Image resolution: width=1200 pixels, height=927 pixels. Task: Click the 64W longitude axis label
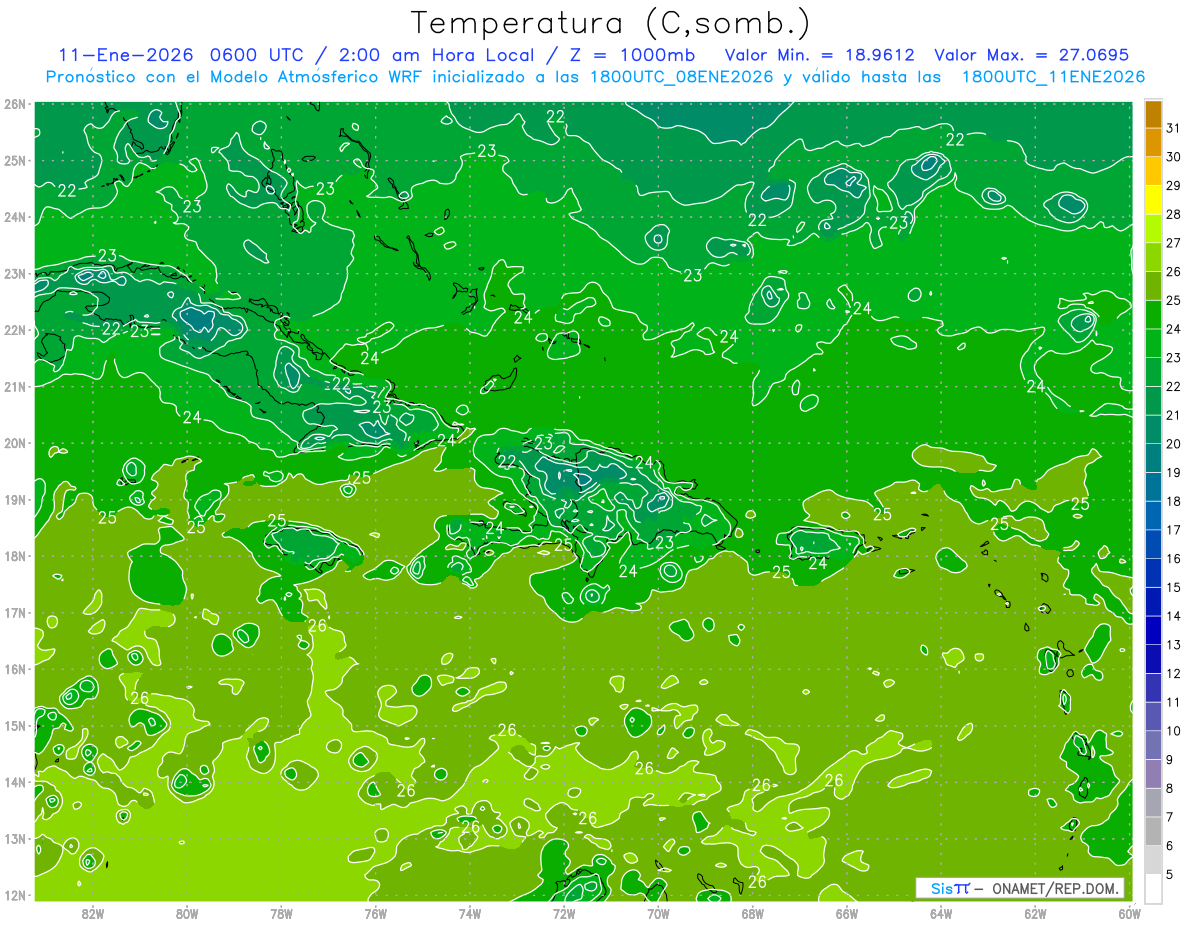(940, 913)
